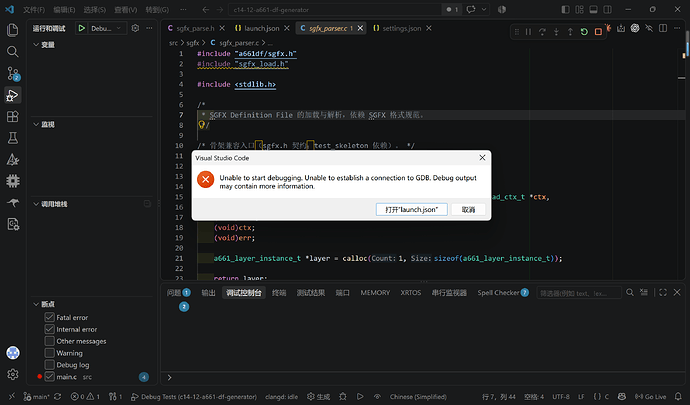Clear the debug console output
This screenshot has width=690, height=405.
pos(644,292)
